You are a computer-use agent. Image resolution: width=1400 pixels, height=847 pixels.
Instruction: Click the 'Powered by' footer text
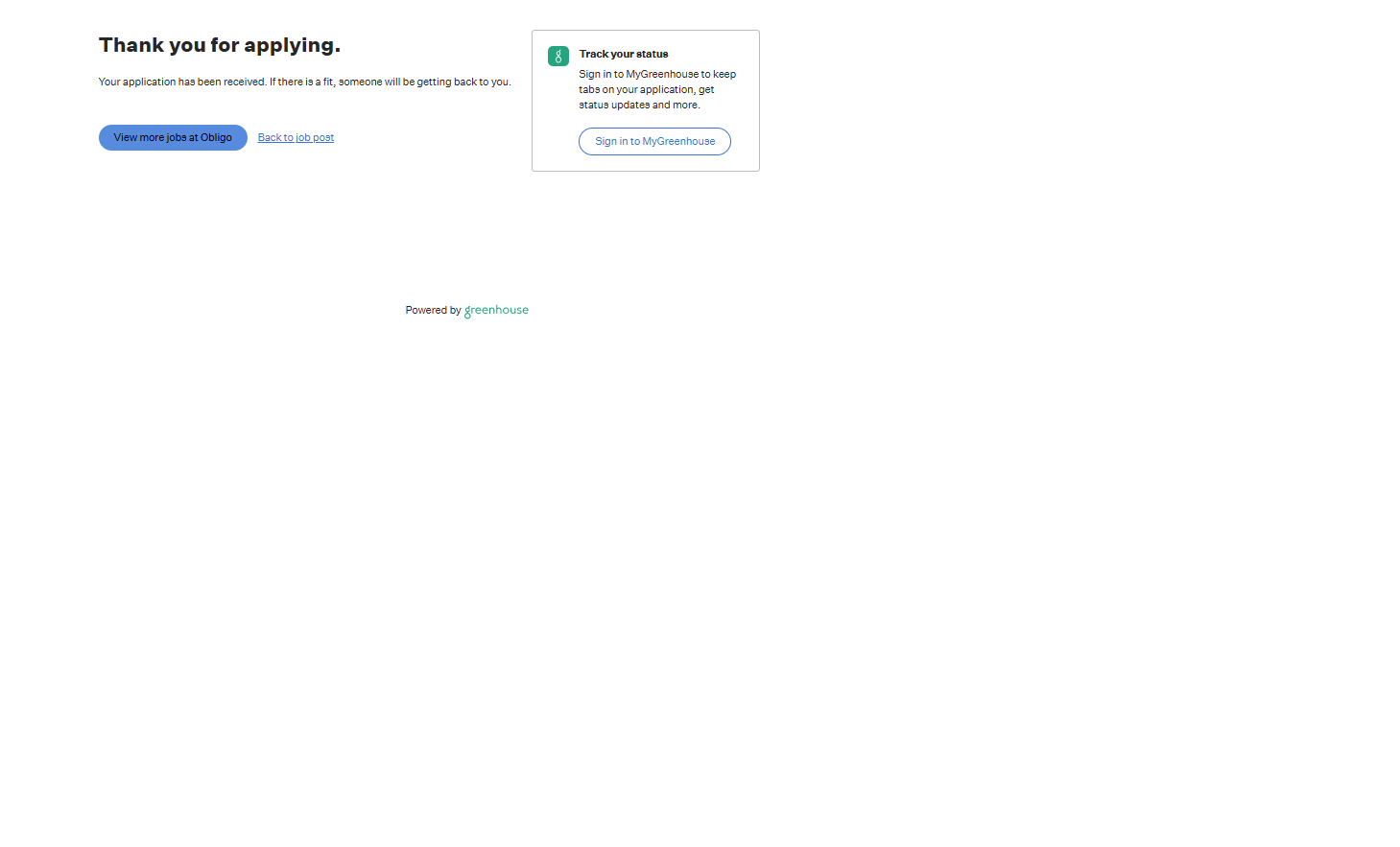(433, 311)
